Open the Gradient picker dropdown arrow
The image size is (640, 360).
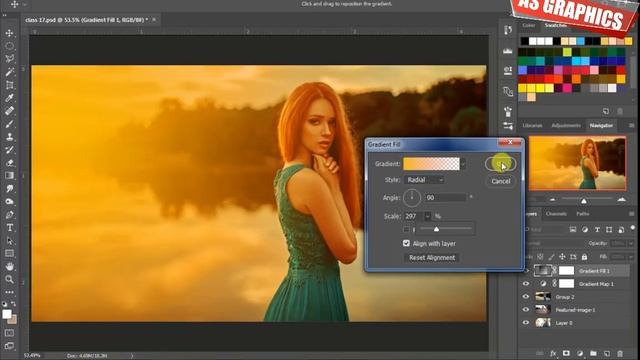[x=463, y=164]
